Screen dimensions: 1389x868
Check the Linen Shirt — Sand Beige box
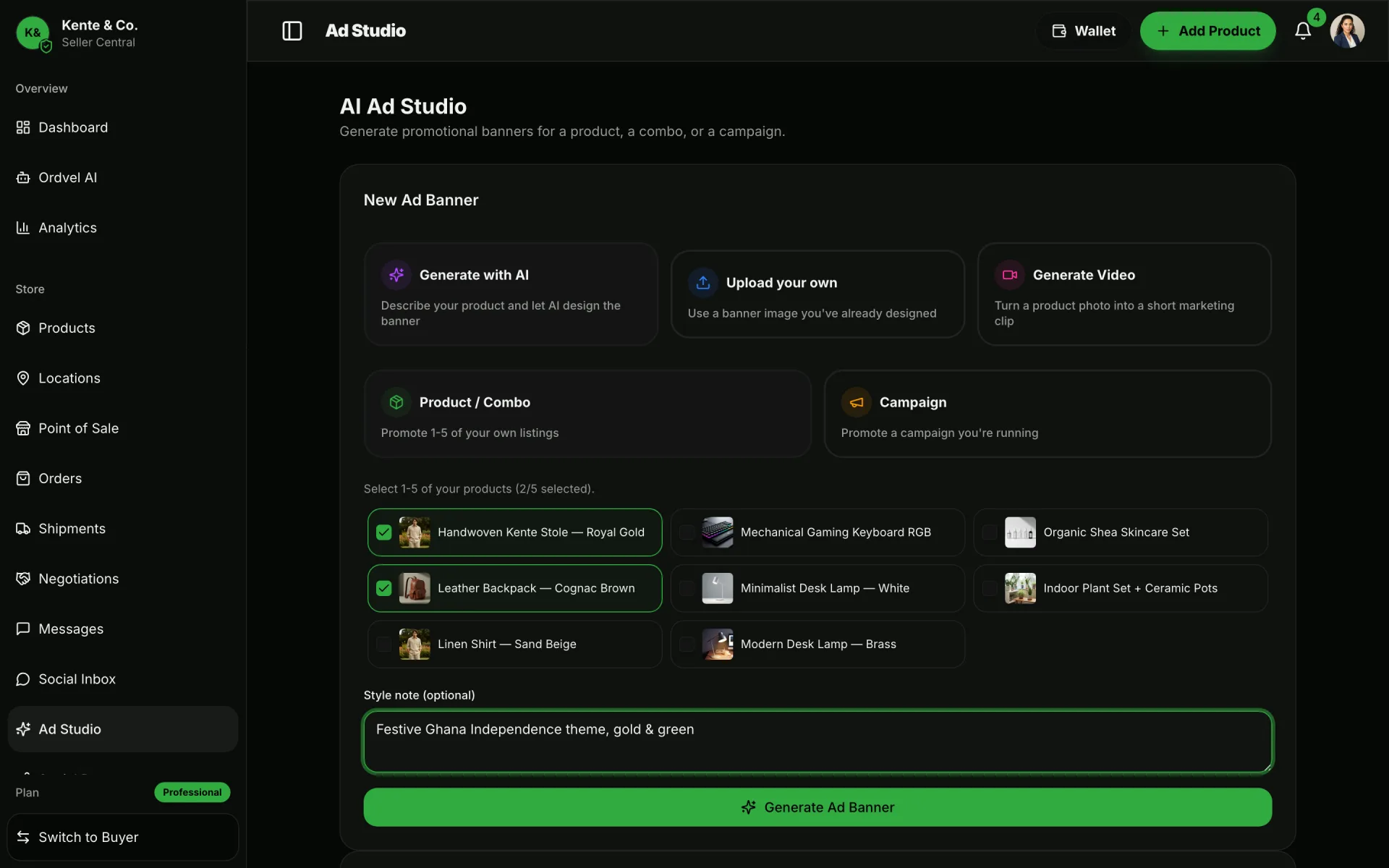pos(383,644)
